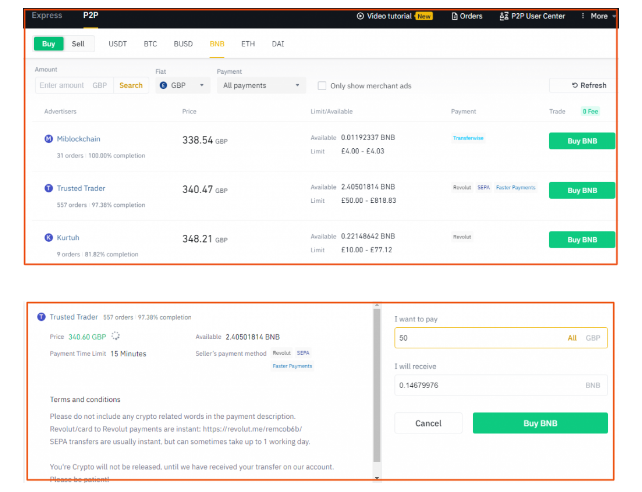Open the All payments dropdown

pos(261,85)
